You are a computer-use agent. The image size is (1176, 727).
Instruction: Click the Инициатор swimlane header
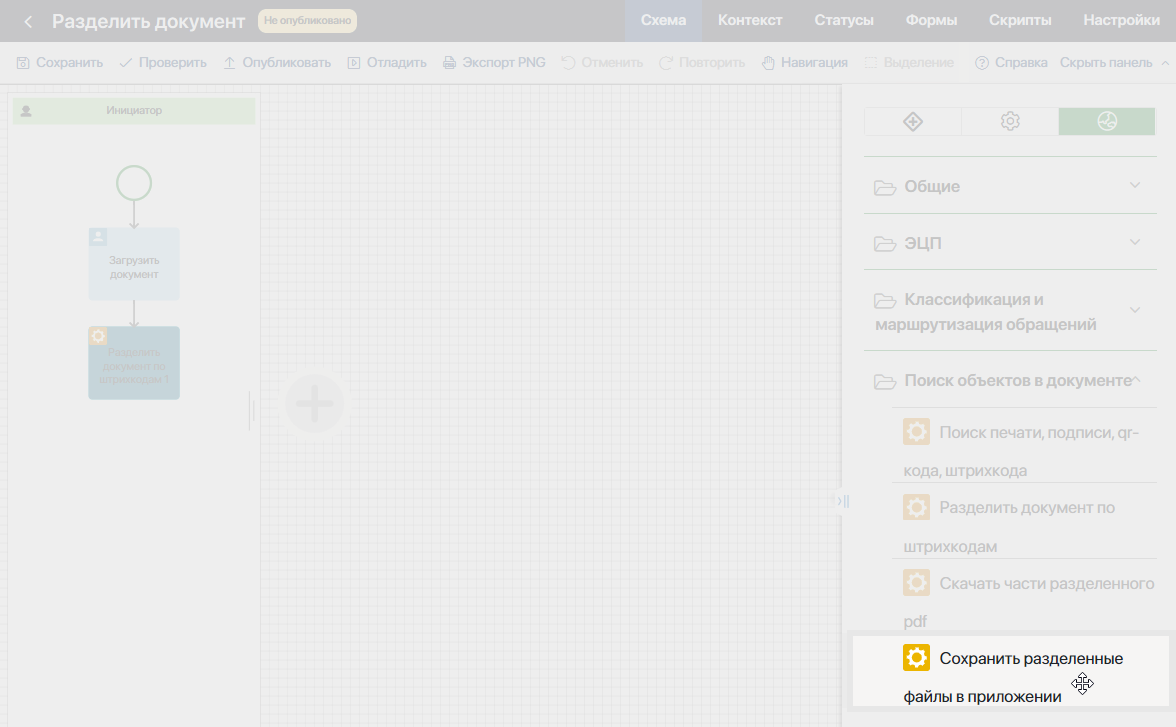click(134, 111)
